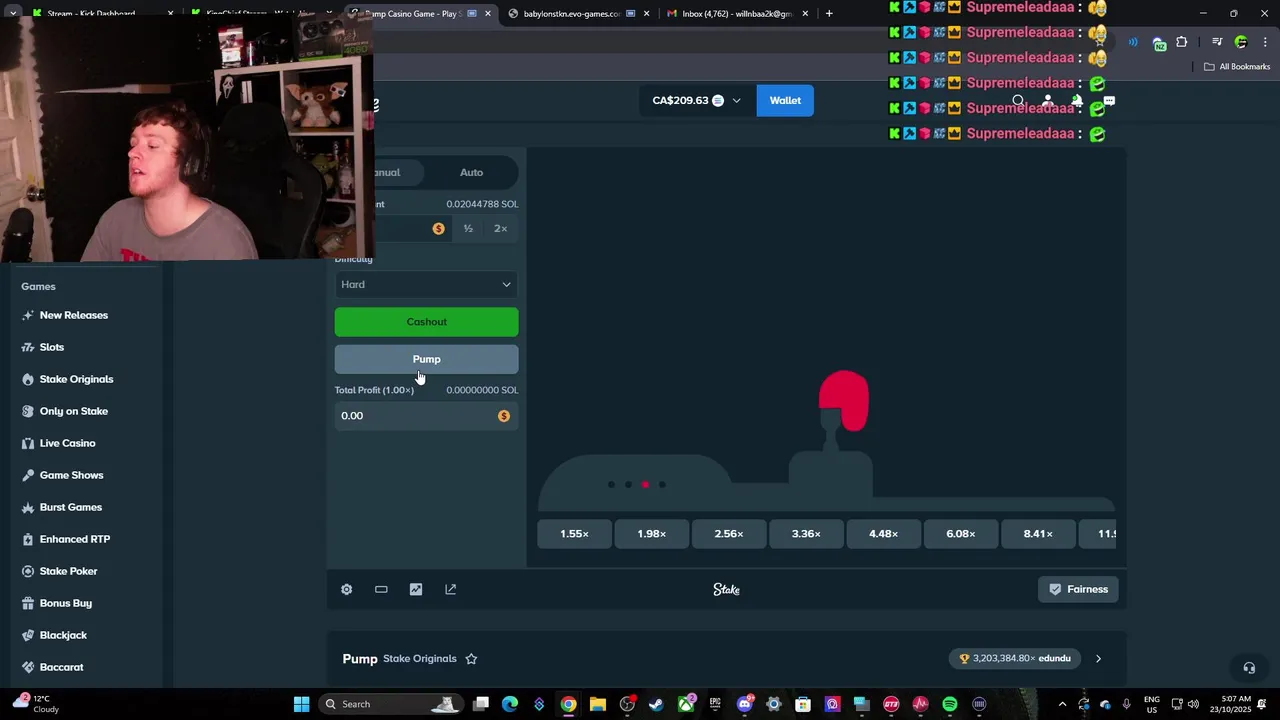Screen dimensions: 1280x720
Task: Open Epic Games launcher in taskbar
Action: point(715,704)
